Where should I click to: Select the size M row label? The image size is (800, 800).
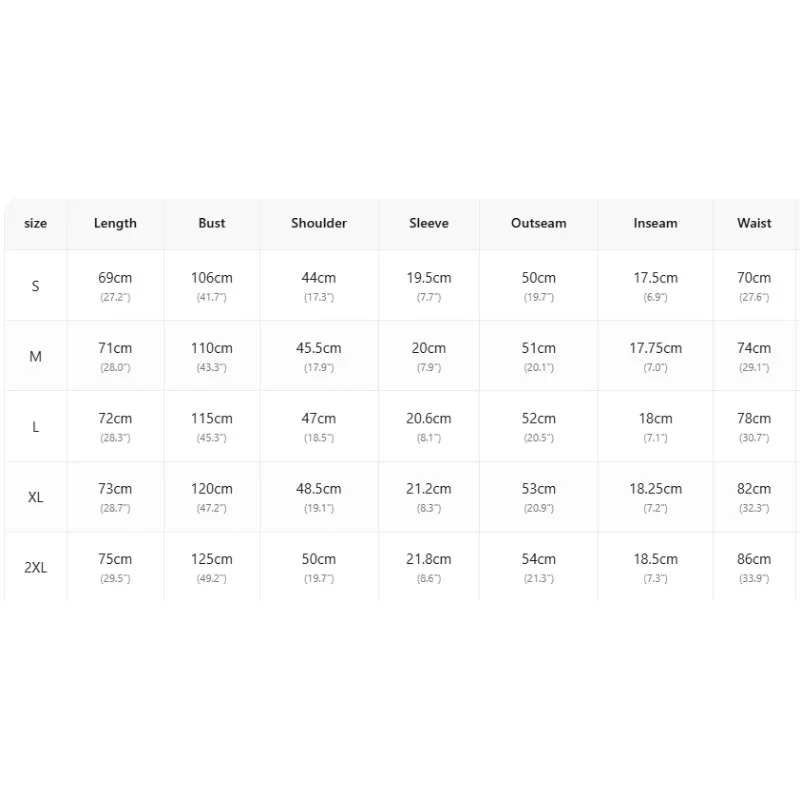35,356
